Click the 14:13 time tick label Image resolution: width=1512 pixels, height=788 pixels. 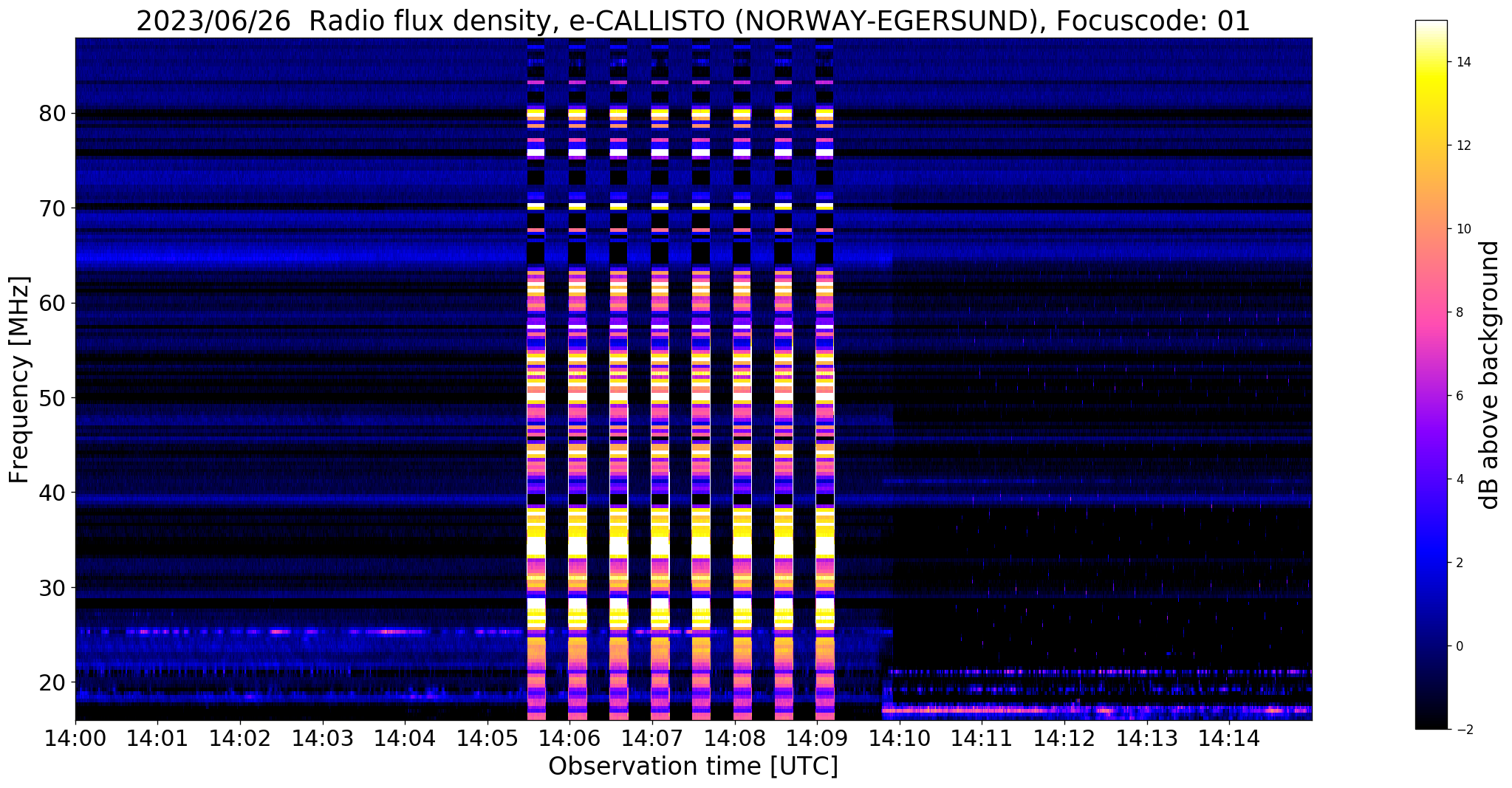point(1146,737)
